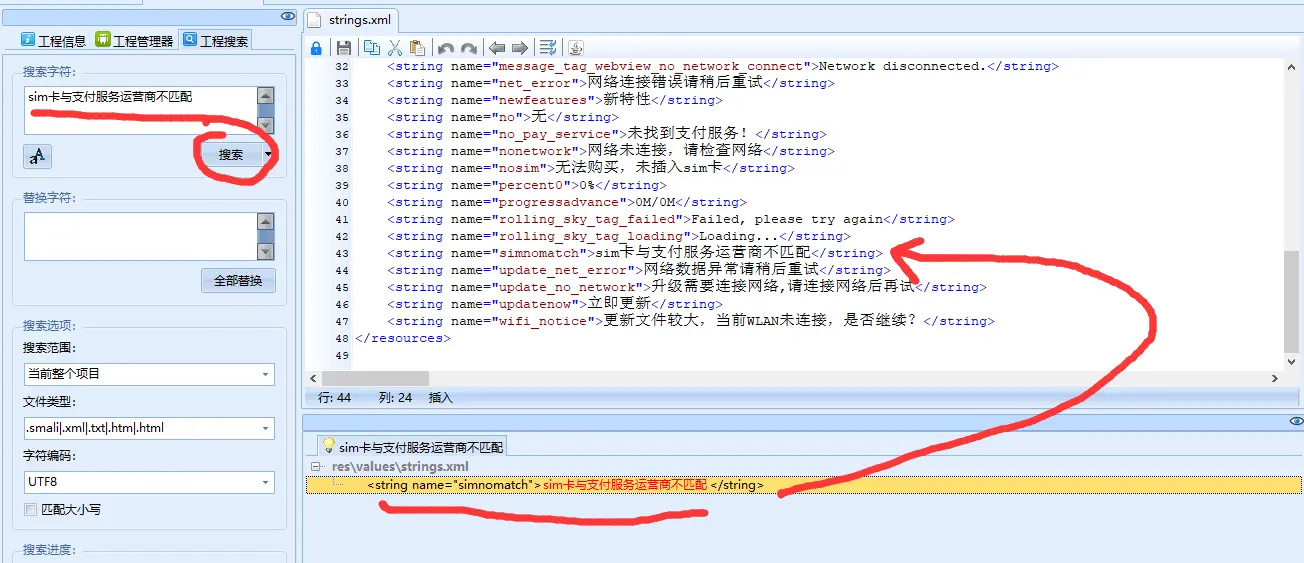Click the 全部替换 button

(x=238, y=281)
